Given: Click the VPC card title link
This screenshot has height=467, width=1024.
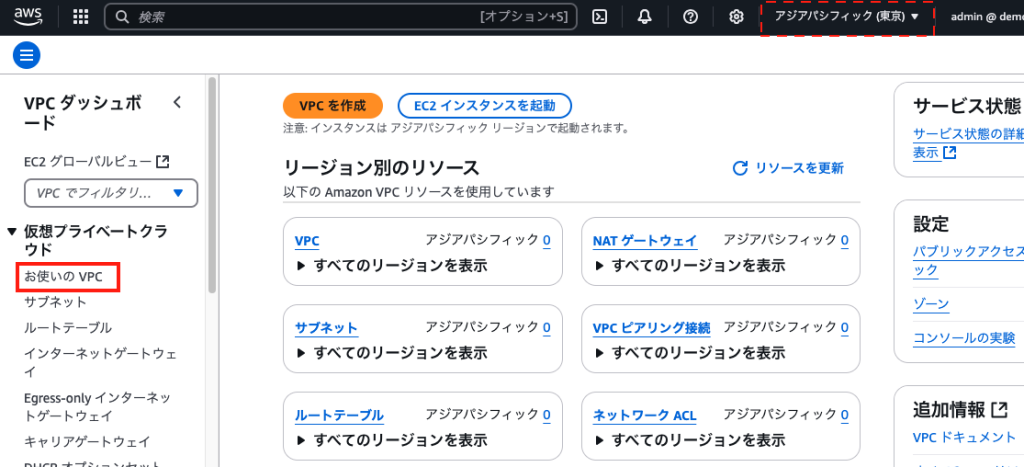Looking at the screenshot, I should click(x=307, y=241).
